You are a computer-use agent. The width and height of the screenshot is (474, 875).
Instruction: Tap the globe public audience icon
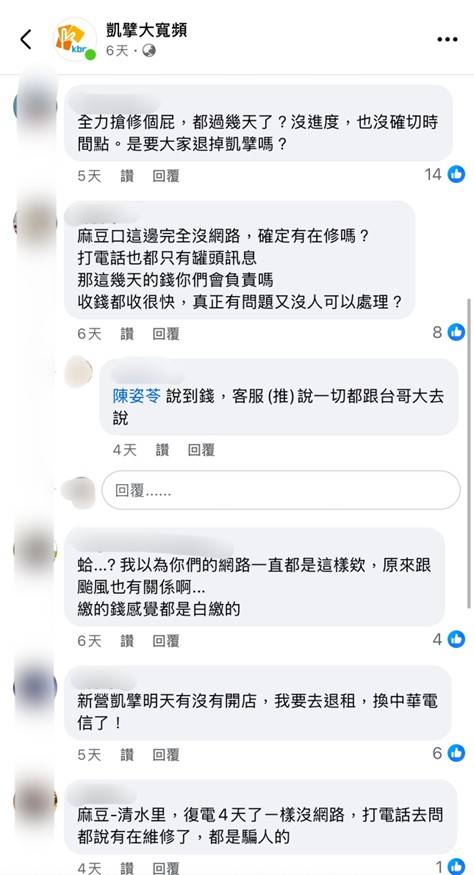coord(149,51)
